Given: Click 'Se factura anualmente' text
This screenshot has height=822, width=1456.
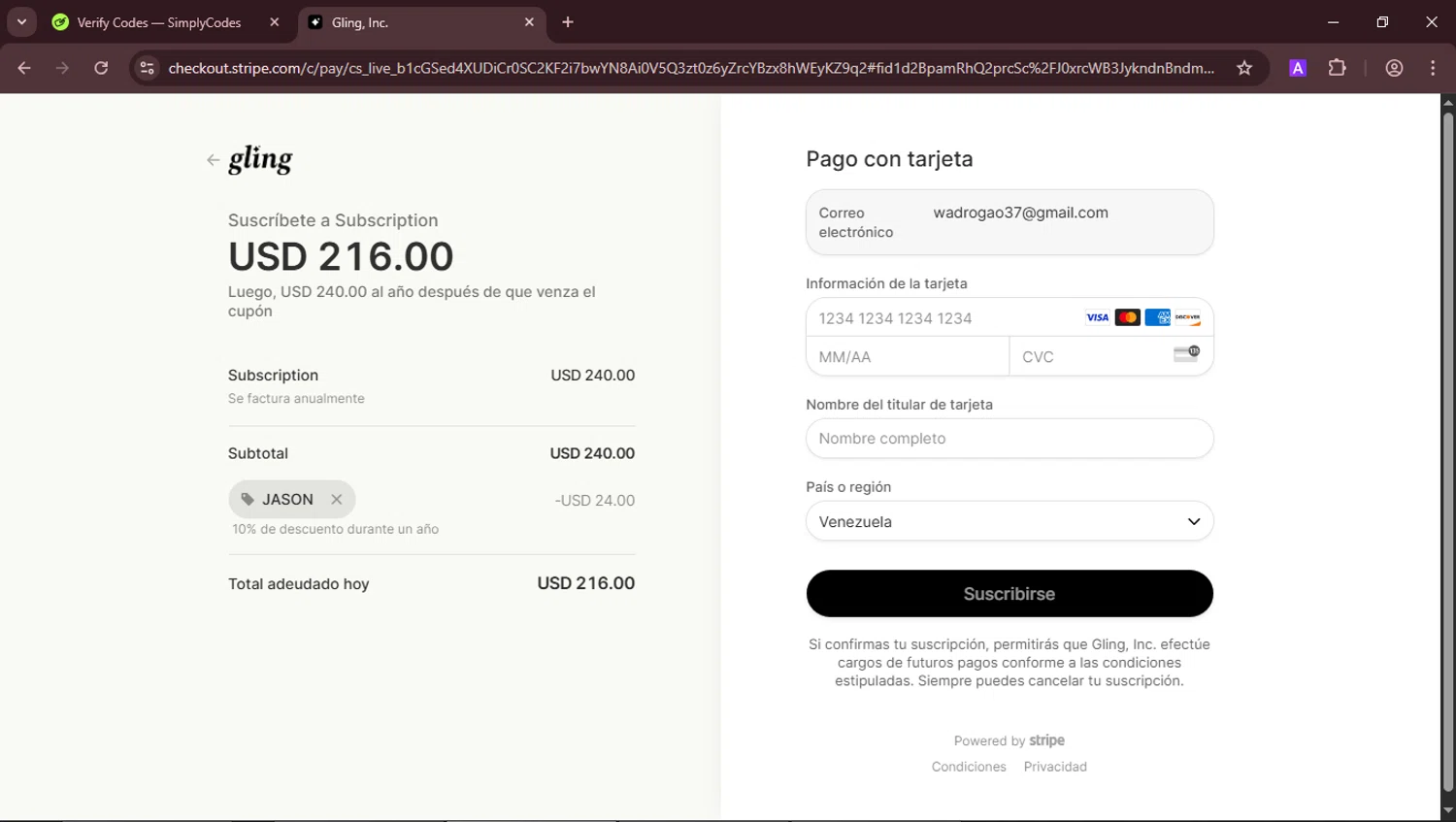Looking at the screenshot, I should pos(296,398).
